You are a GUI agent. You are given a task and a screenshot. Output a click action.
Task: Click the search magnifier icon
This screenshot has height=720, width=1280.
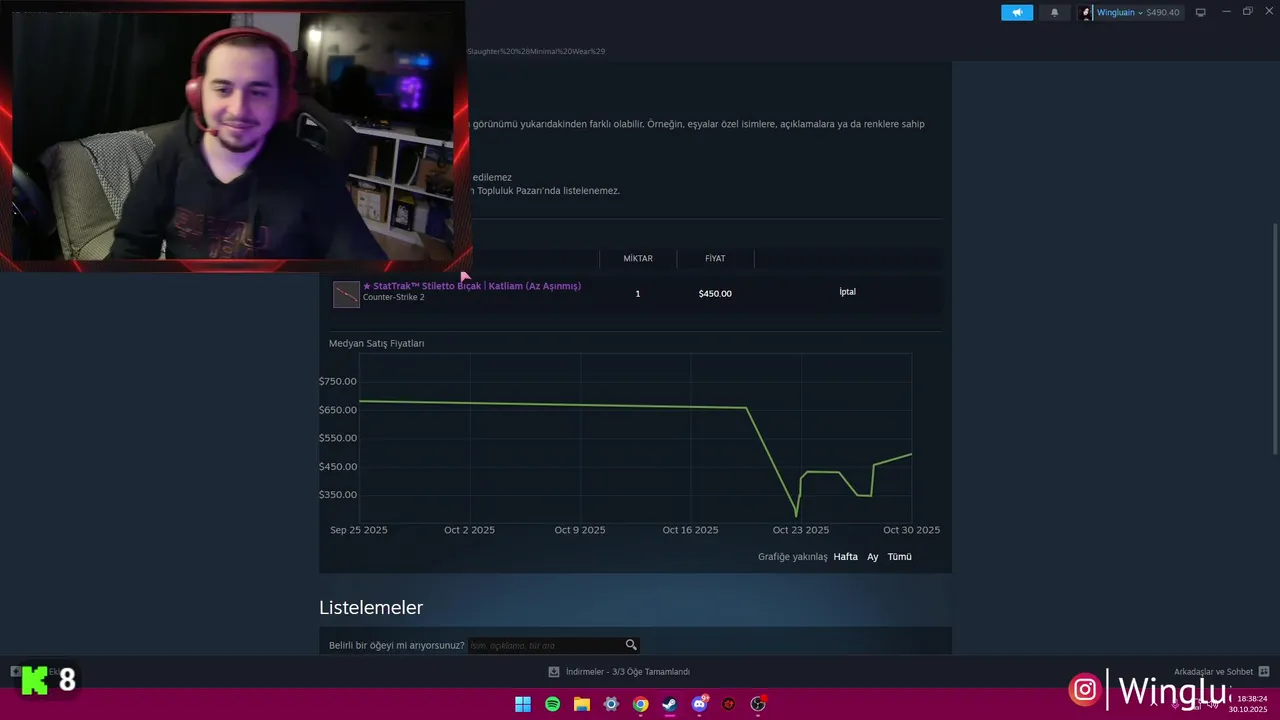pyautogui.click(x=631, y=645)
